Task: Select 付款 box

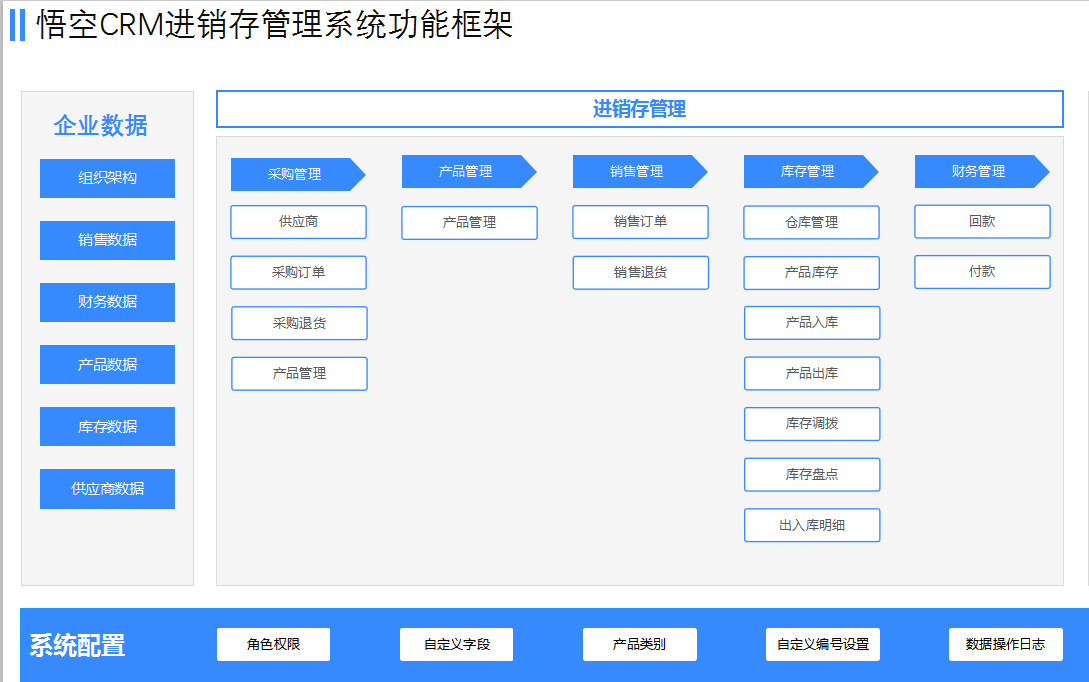Action: (x=982, y=272)
